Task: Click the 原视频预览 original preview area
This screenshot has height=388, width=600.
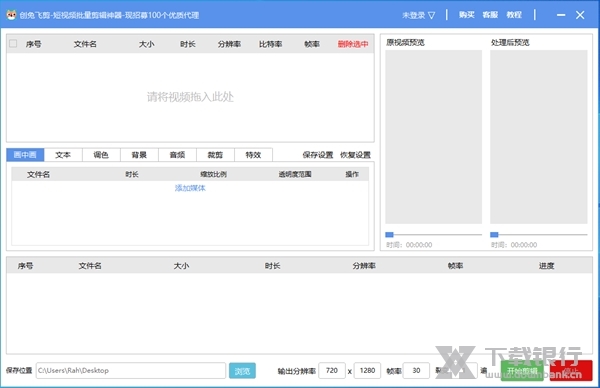Action: [x=434, y=137]
